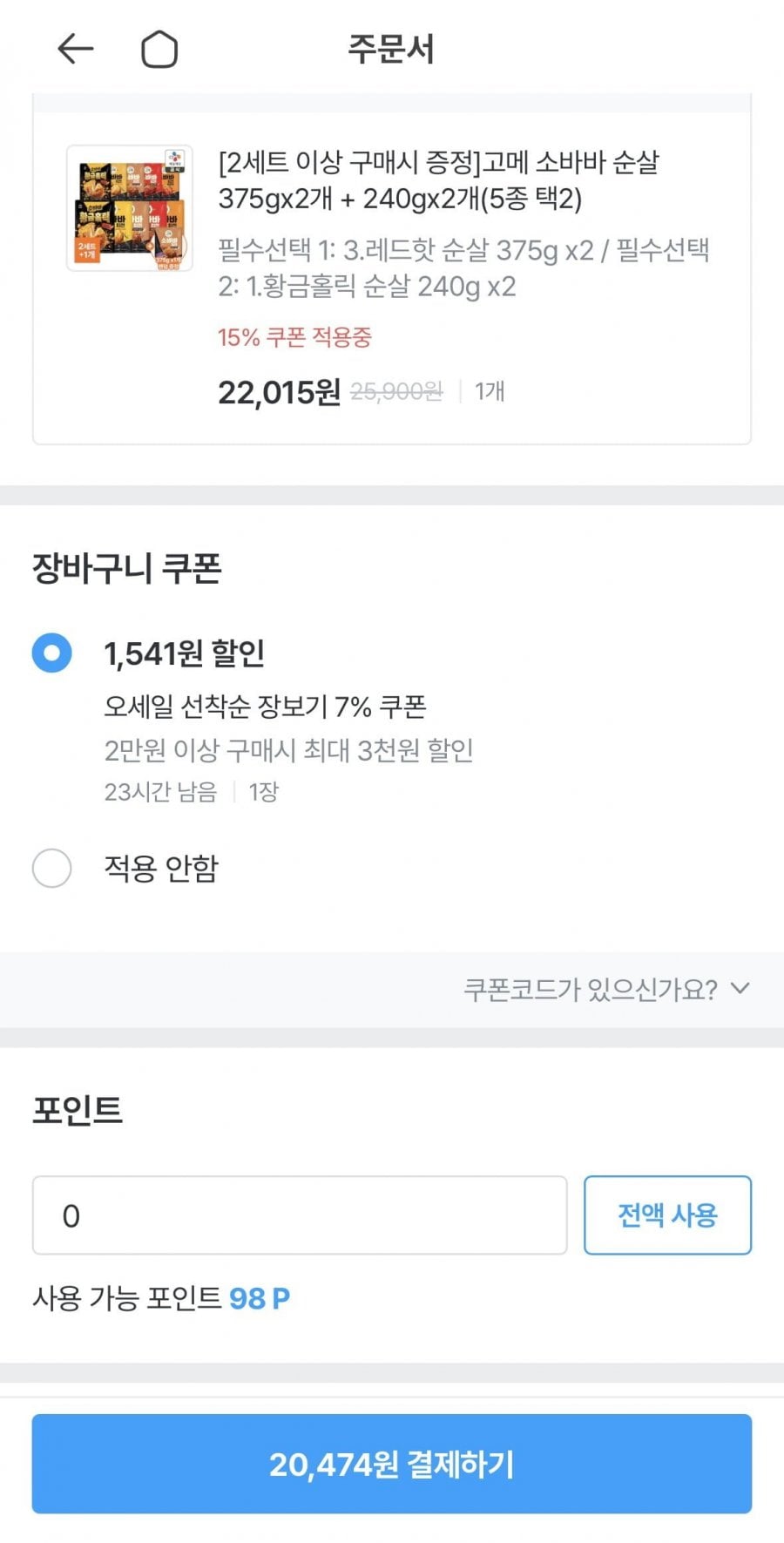This screenshot has height=1543, width=784.
Task: Go back using the left arrow icon
Action: pos(75,50)
